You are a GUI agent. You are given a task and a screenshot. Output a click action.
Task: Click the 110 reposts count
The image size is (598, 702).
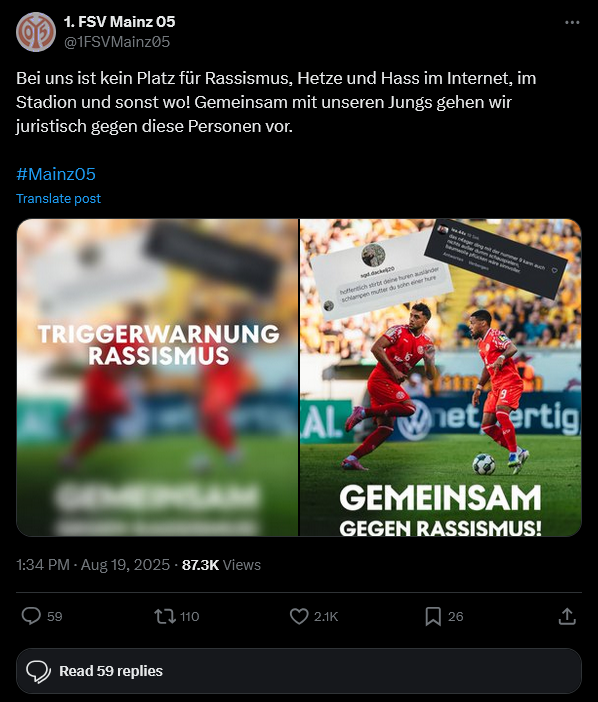pyautogui.click(x=189, y=616)
